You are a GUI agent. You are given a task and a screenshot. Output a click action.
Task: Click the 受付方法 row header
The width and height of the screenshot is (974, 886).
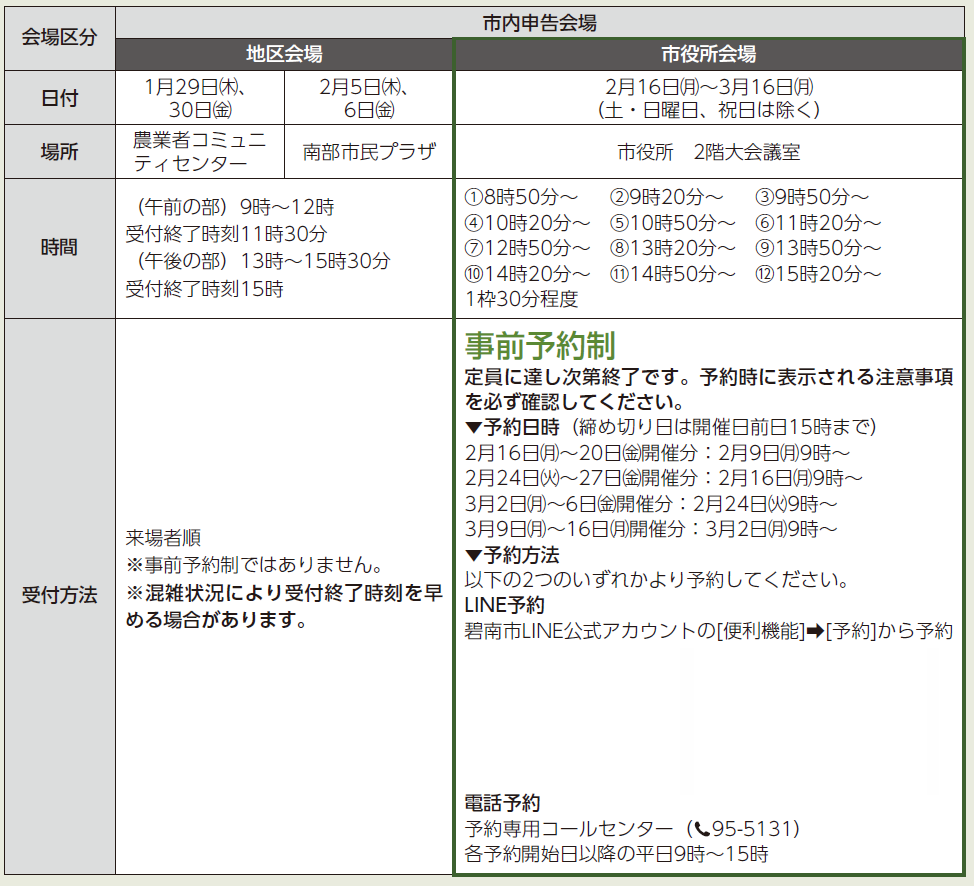pyautogui.click(x=59, y=596)
